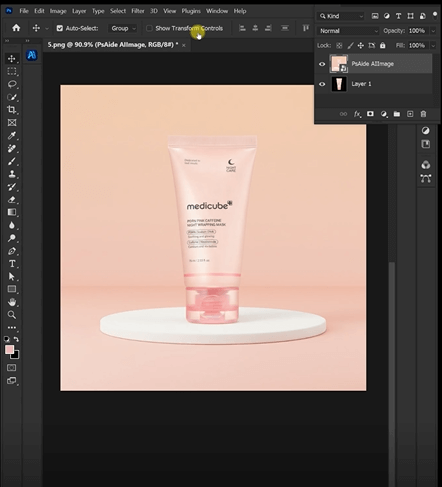Open the Auto-Select Group dropdown

pos(123,28)
